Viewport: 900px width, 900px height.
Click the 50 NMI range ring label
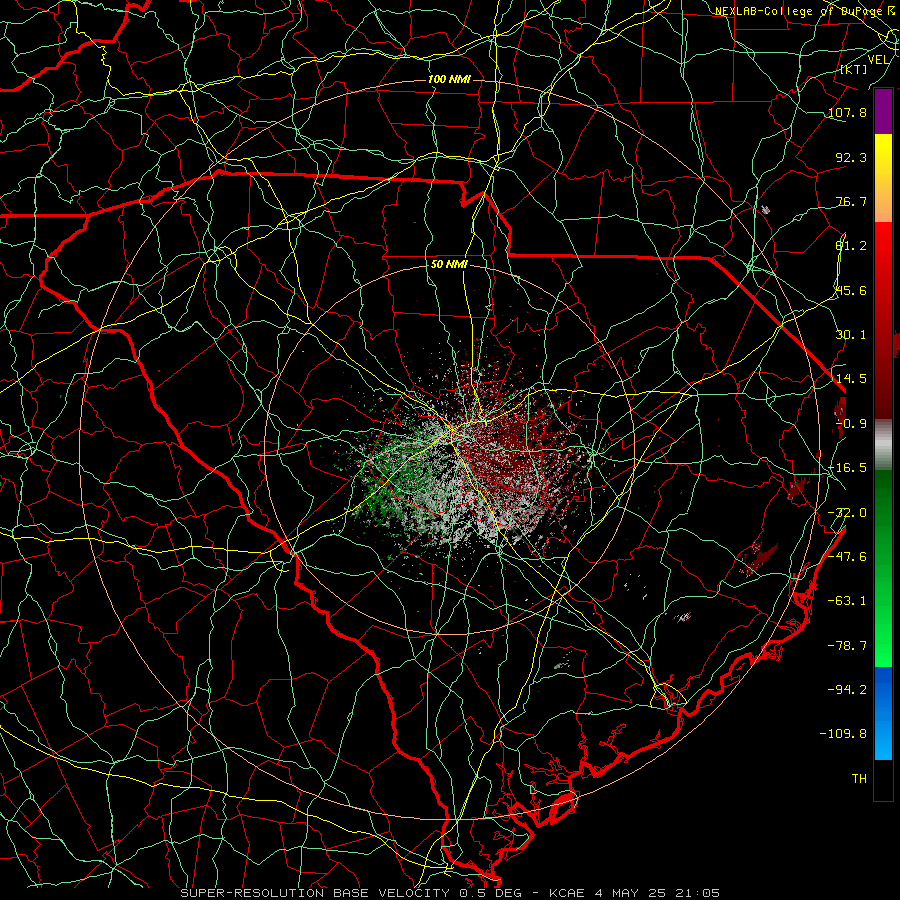[x=449, y=264]
